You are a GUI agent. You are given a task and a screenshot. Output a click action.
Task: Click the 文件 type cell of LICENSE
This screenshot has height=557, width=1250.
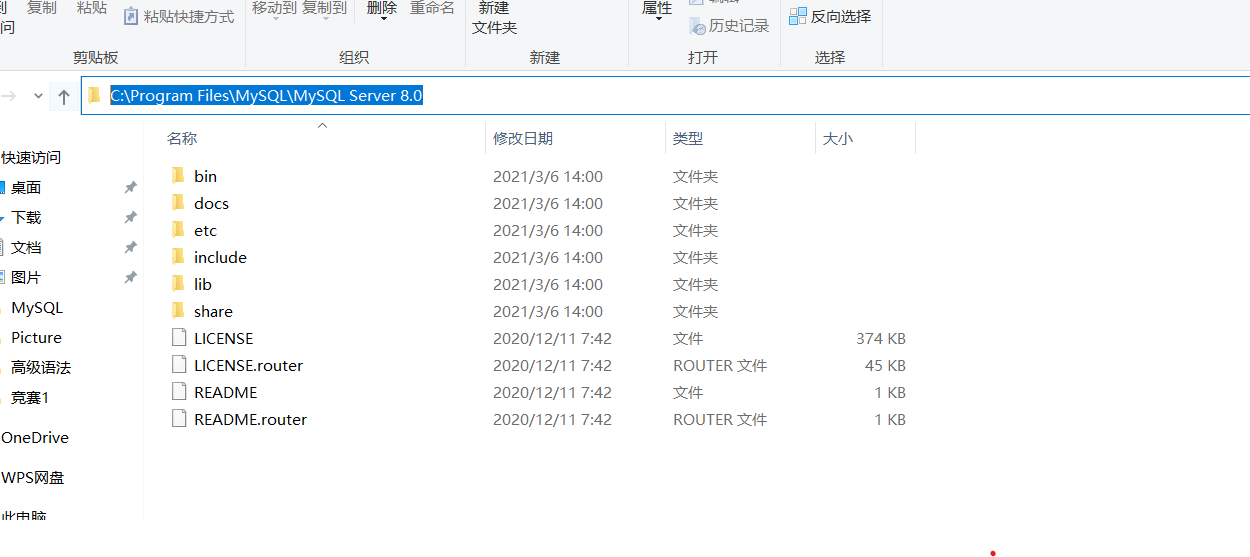[x=688, y=339]
